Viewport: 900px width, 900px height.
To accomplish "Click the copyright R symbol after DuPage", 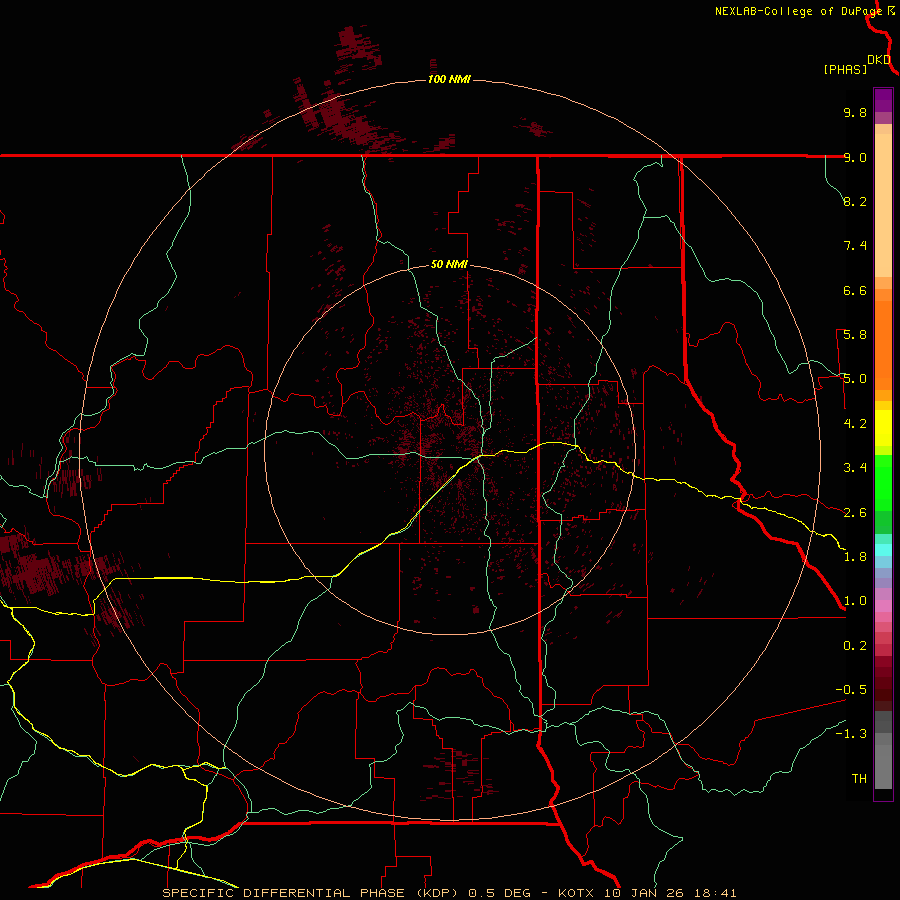I will pos(891,11).
